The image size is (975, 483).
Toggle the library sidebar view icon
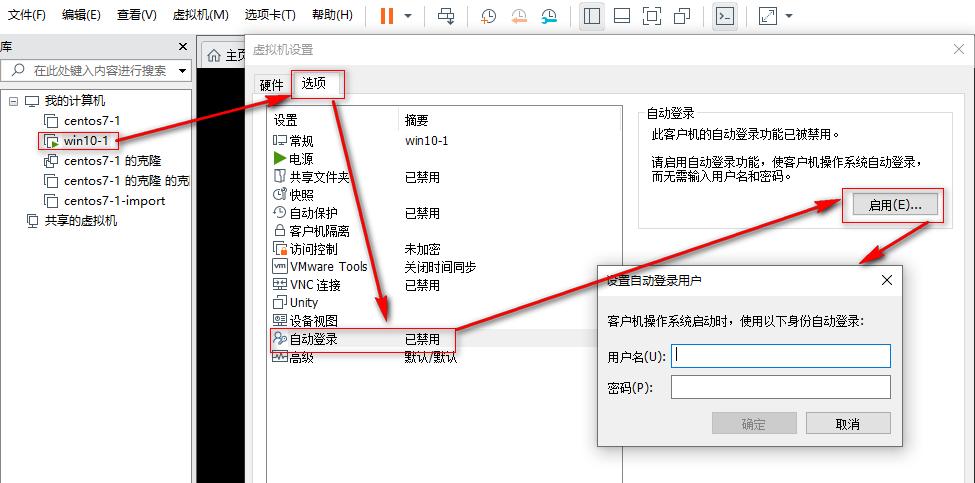pos(592,16)
